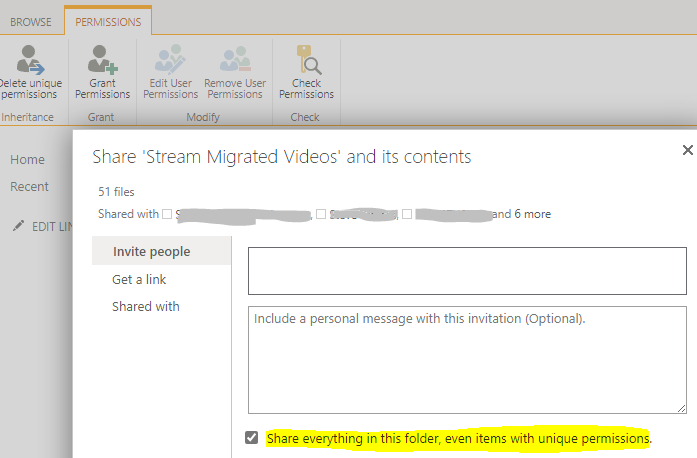
Task: Go to Home in left navigation
Action: point(28,160)
